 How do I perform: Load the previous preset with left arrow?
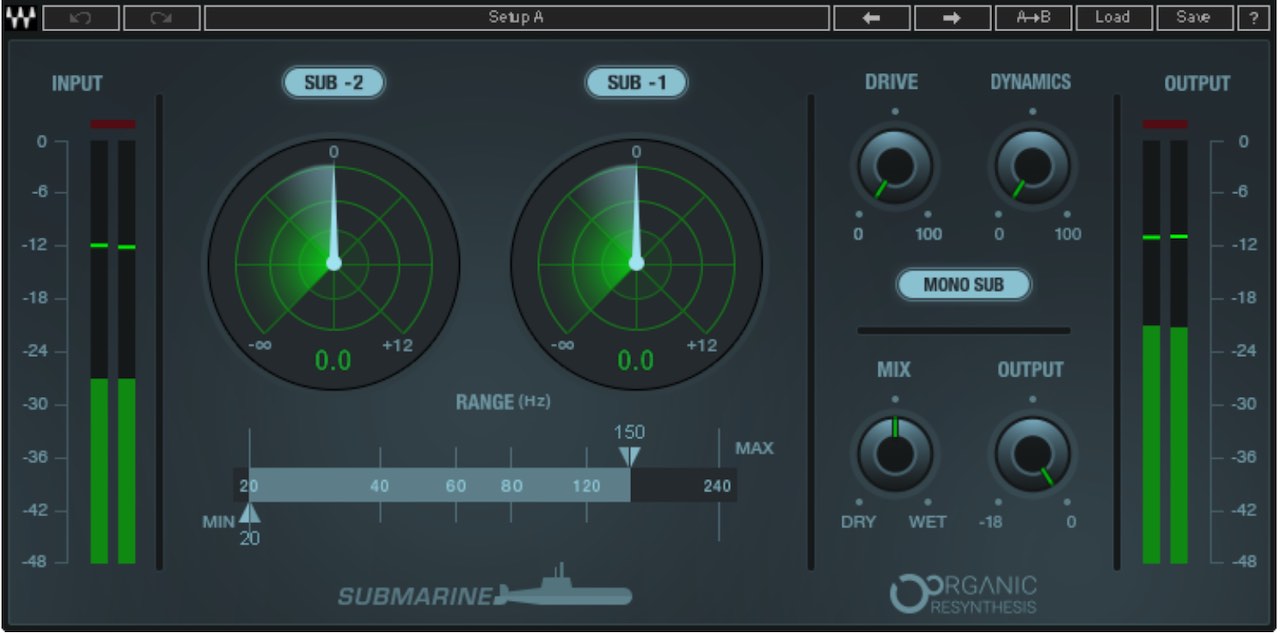point(872,17)
